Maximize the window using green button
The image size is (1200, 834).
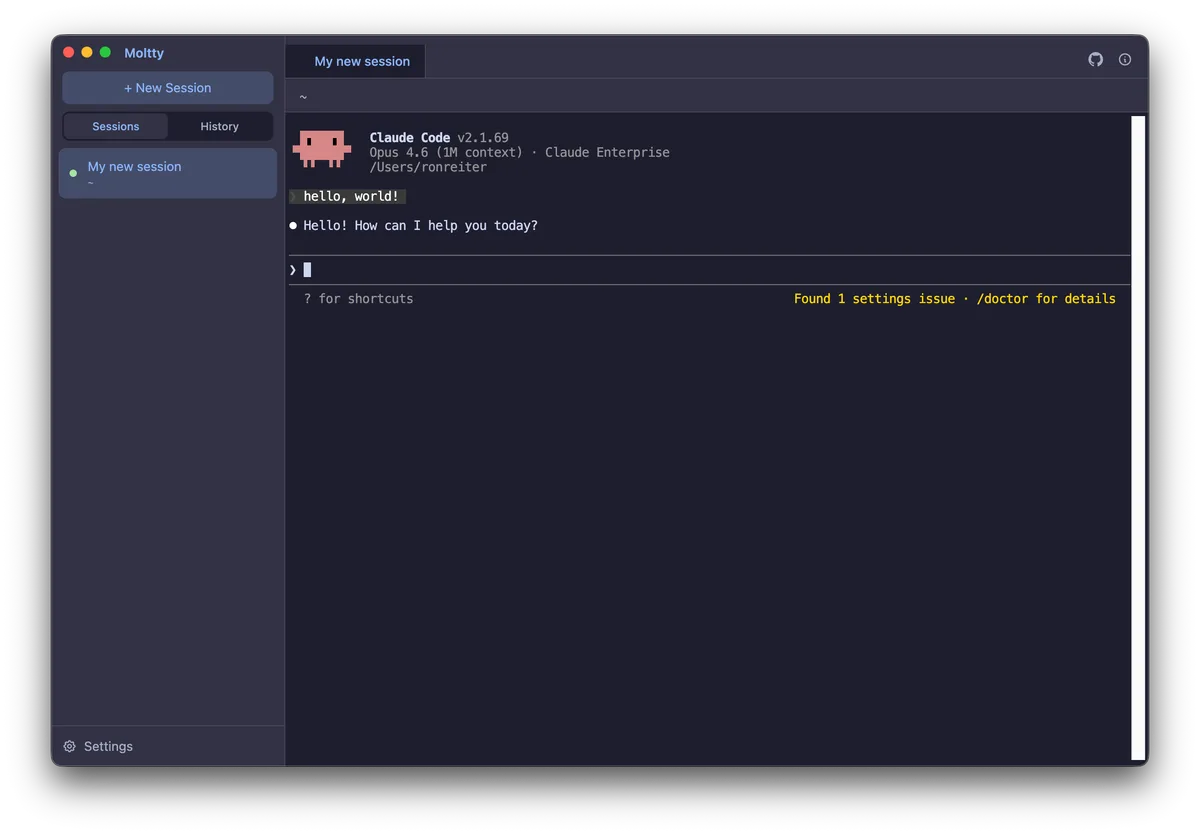pos(105,52)
